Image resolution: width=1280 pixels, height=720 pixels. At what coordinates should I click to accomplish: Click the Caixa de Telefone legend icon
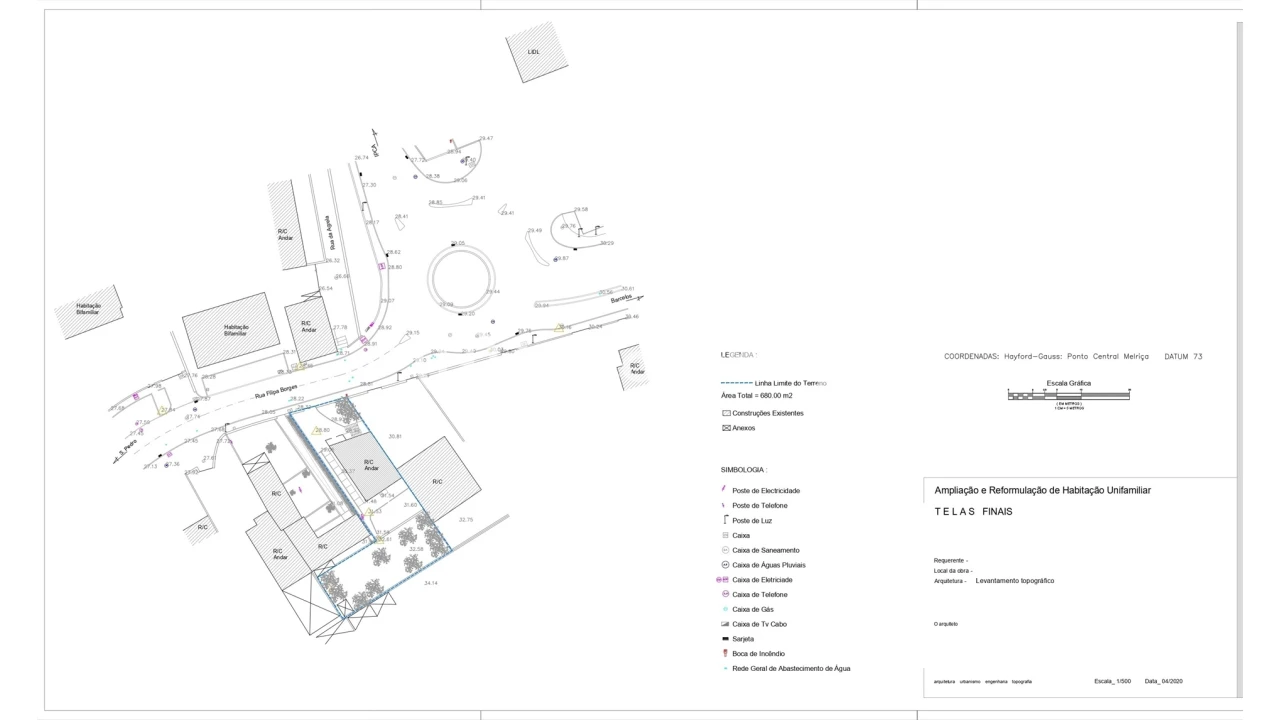[725, 594]
